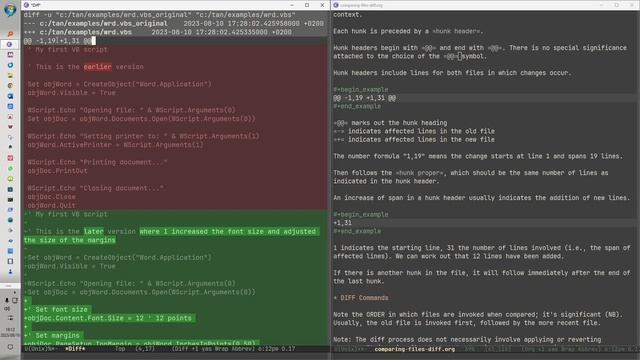Click the 'Top' position indicator in mode line

pyautogui.click(x=120, y=349)
